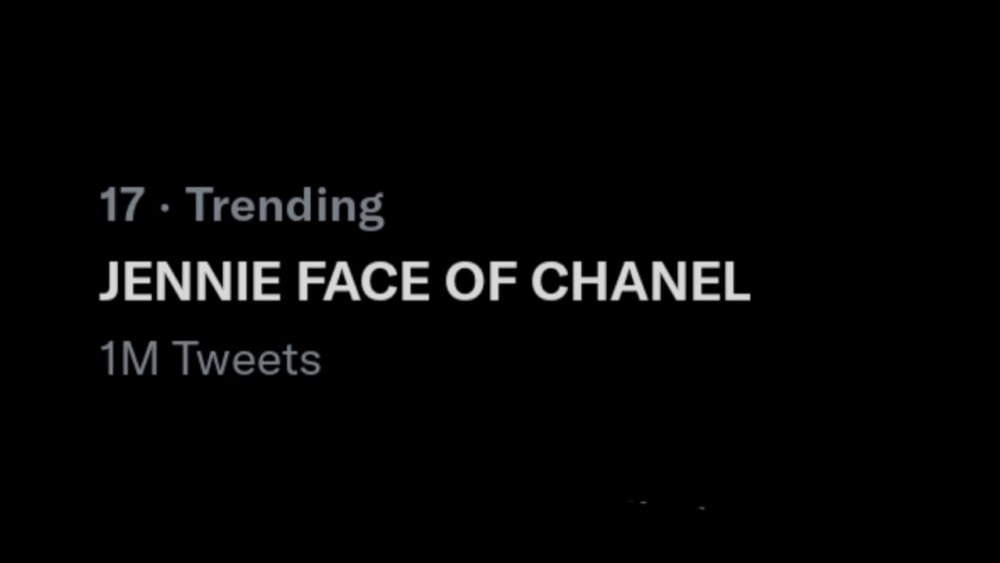
Task: Click the letter g ending Trending
Action: tap(371, 211)
